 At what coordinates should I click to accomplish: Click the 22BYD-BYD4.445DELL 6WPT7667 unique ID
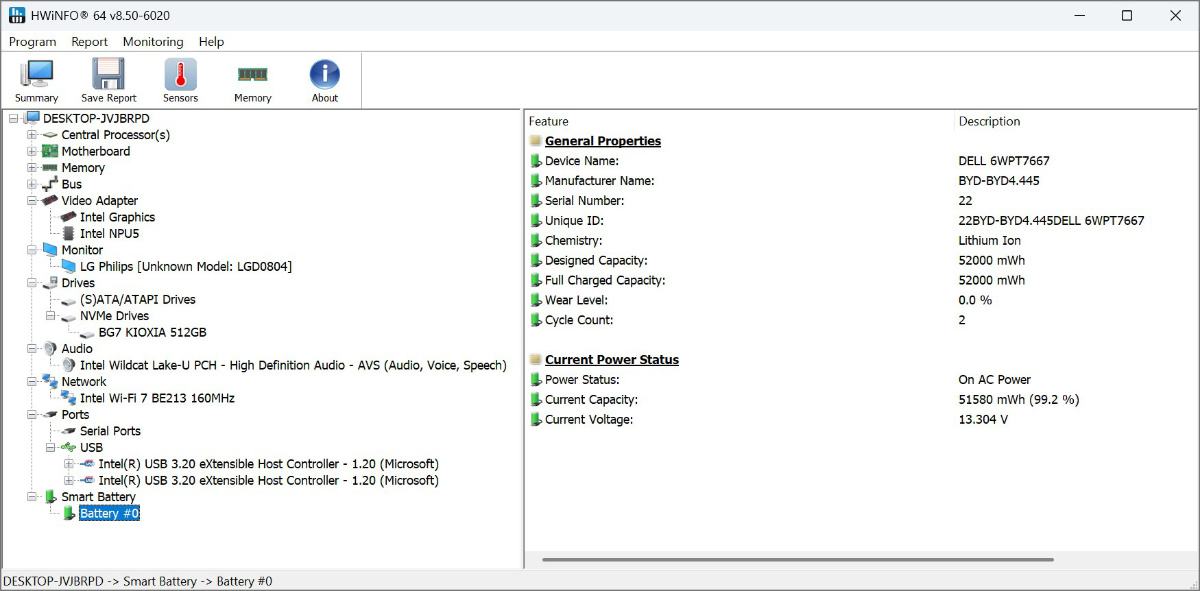(1051, 220)
